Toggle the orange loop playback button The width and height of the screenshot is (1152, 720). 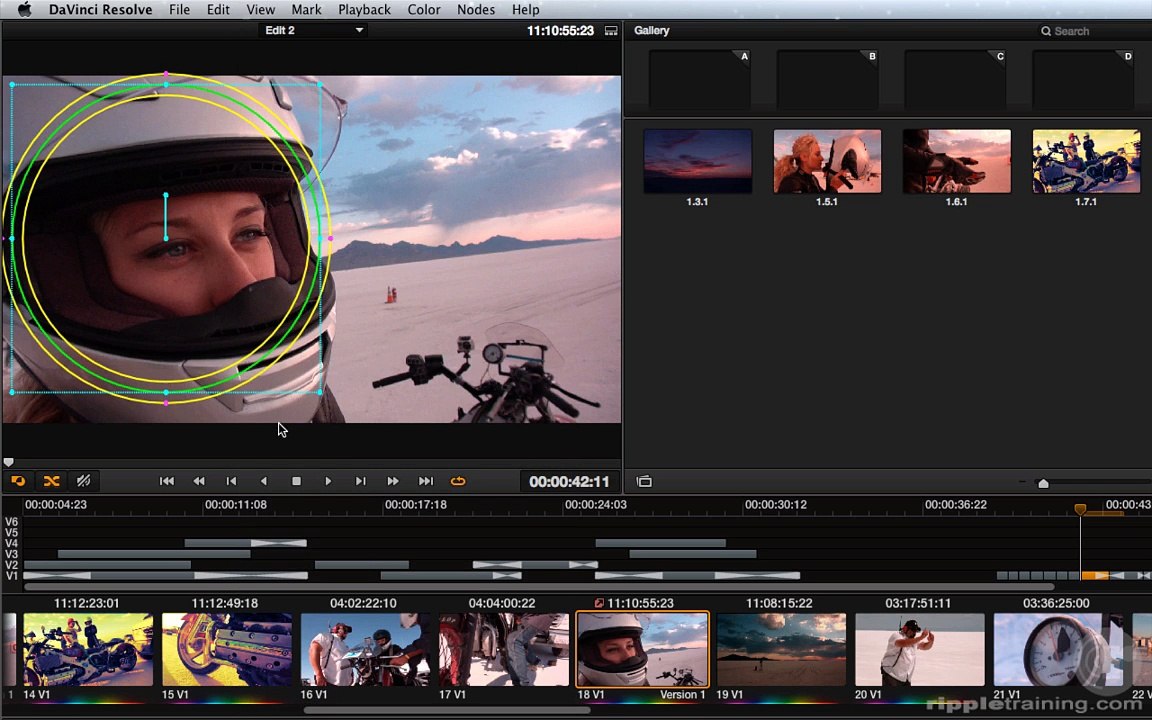(x=458, y=481)
